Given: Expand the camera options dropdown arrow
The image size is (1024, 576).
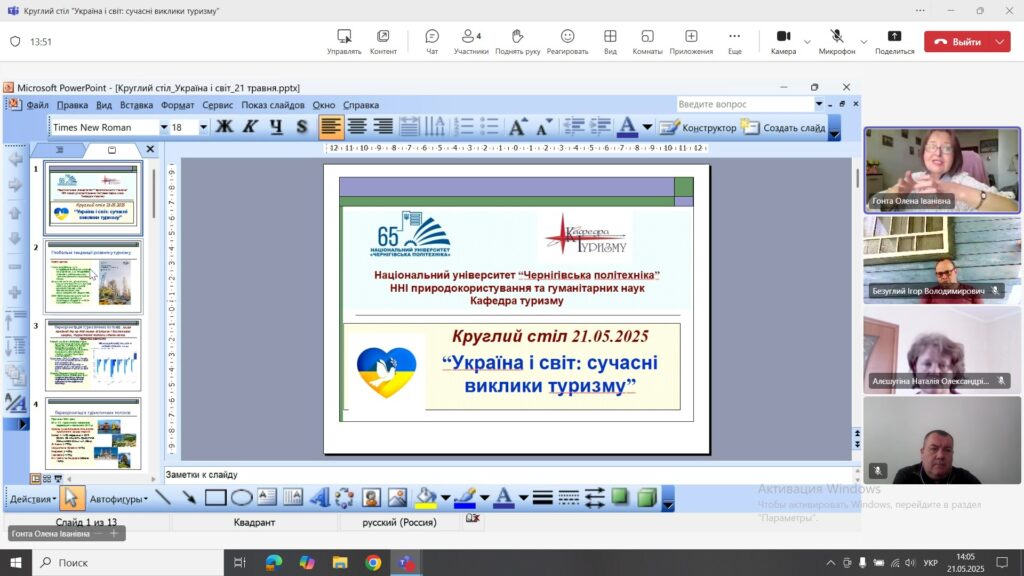Looking at the screenshot, I should pos(806,41).
